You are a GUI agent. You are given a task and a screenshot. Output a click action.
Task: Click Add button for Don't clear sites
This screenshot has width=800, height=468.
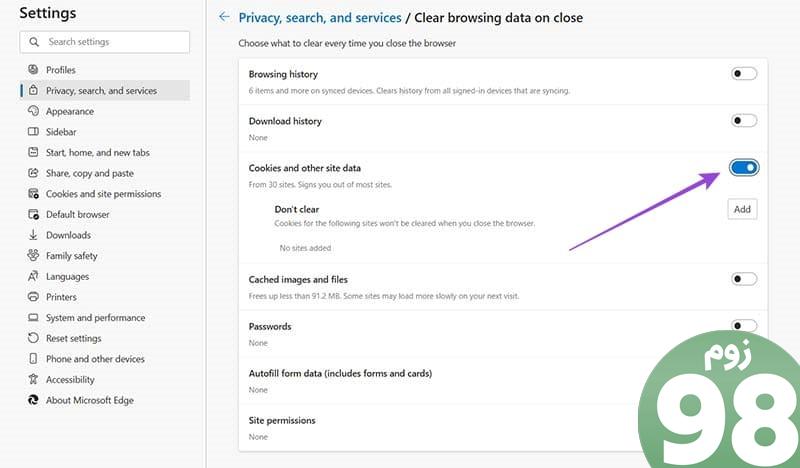pos(742,209)
